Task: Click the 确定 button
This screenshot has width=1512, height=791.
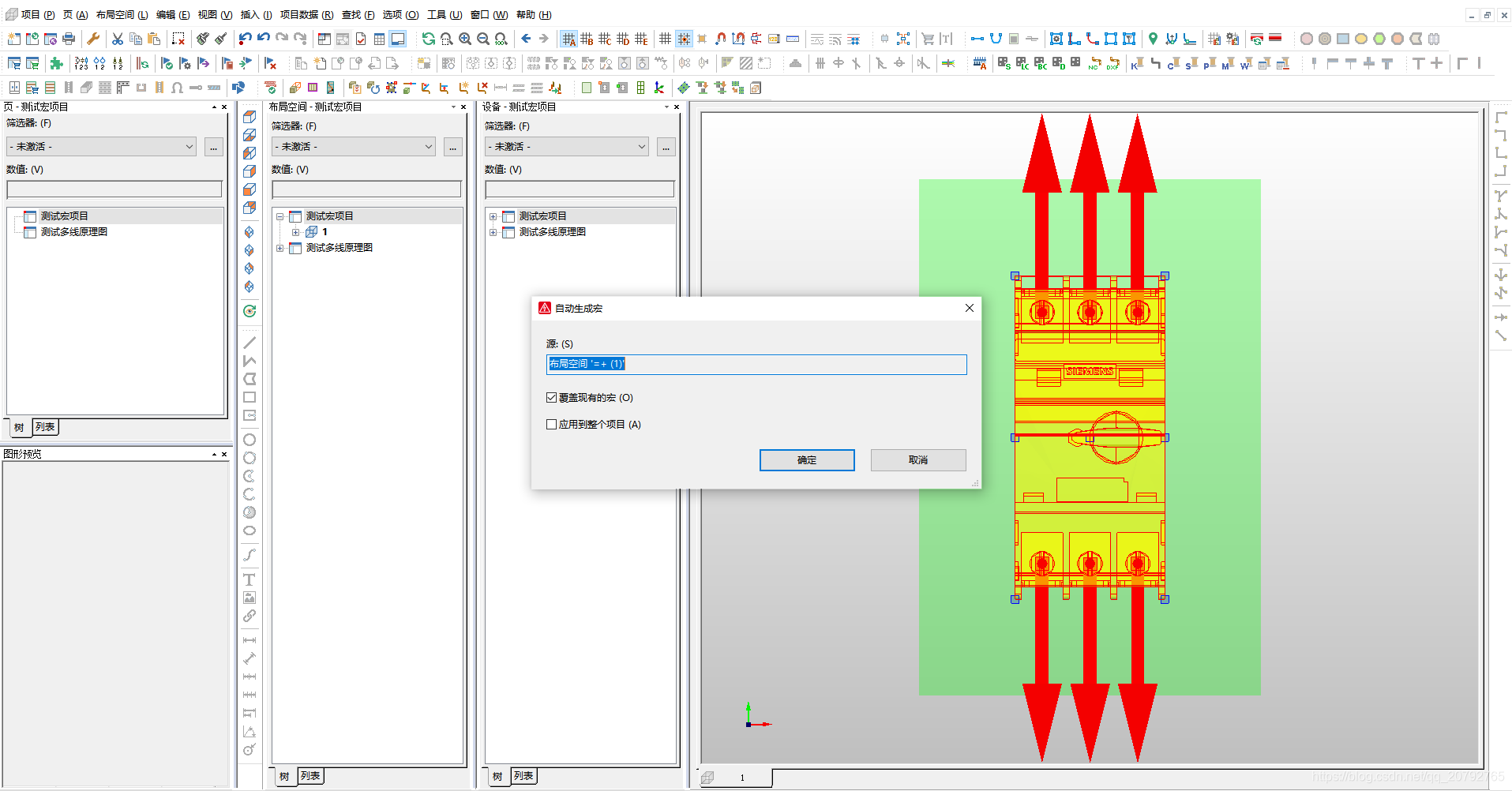Action: (806, 460)
